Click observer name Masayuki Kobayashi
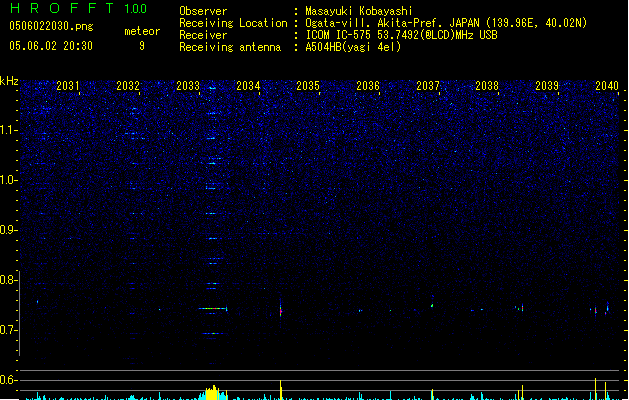 click(359, 11)
